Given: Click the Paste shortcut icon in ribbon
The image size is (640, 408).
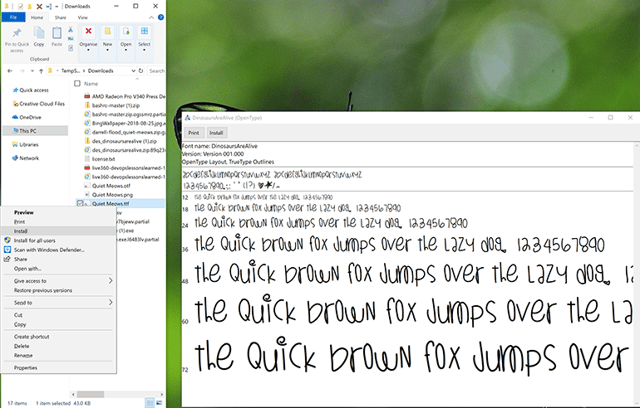Looking at the screenshot, I should 71,48.
